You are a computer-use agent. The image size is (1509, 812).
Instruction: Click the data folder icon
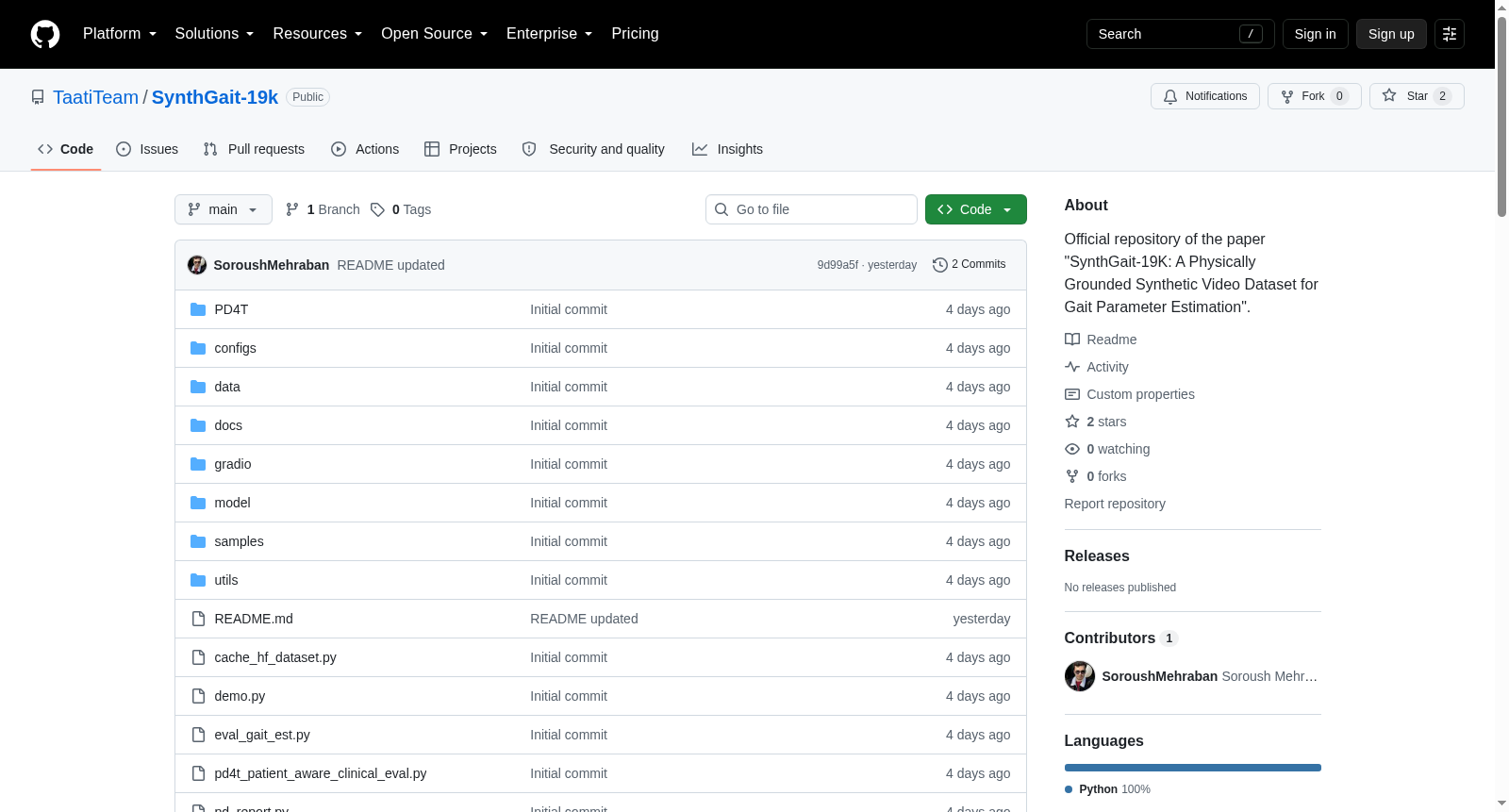(x=198, y=387)
